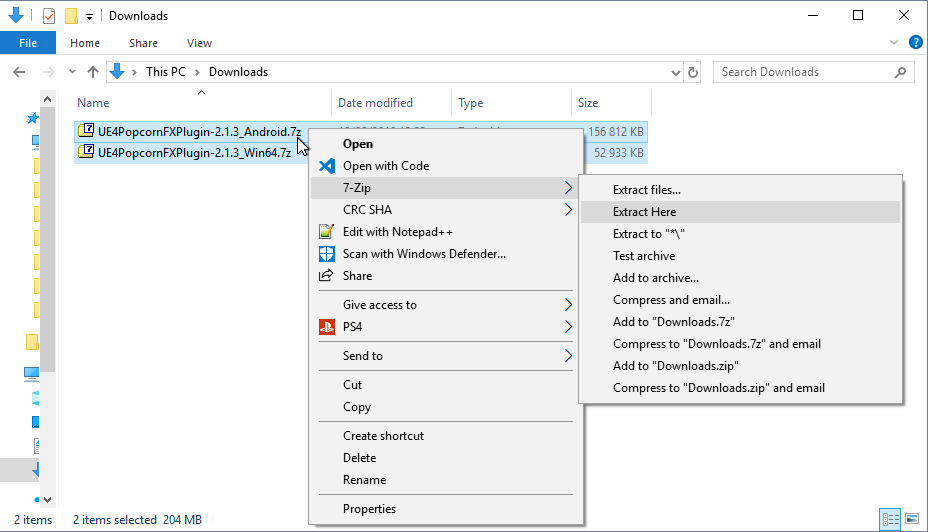Refresh the Downloads folder view
This screenshot has width=928, height=532.
pos(692,72)
